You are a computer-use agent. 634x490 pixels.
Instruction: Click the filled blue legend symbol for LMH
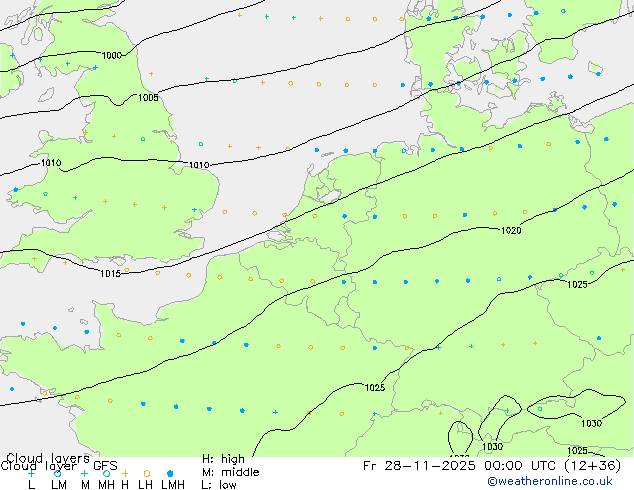pyautogui.click(x=170, y=473)
